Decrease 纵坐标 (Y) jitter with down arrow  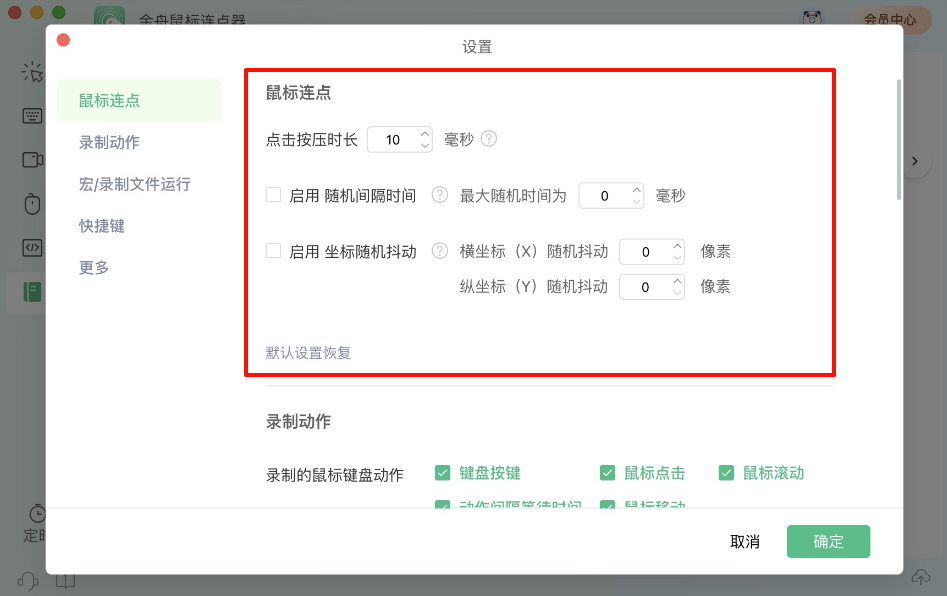point(677,292)
